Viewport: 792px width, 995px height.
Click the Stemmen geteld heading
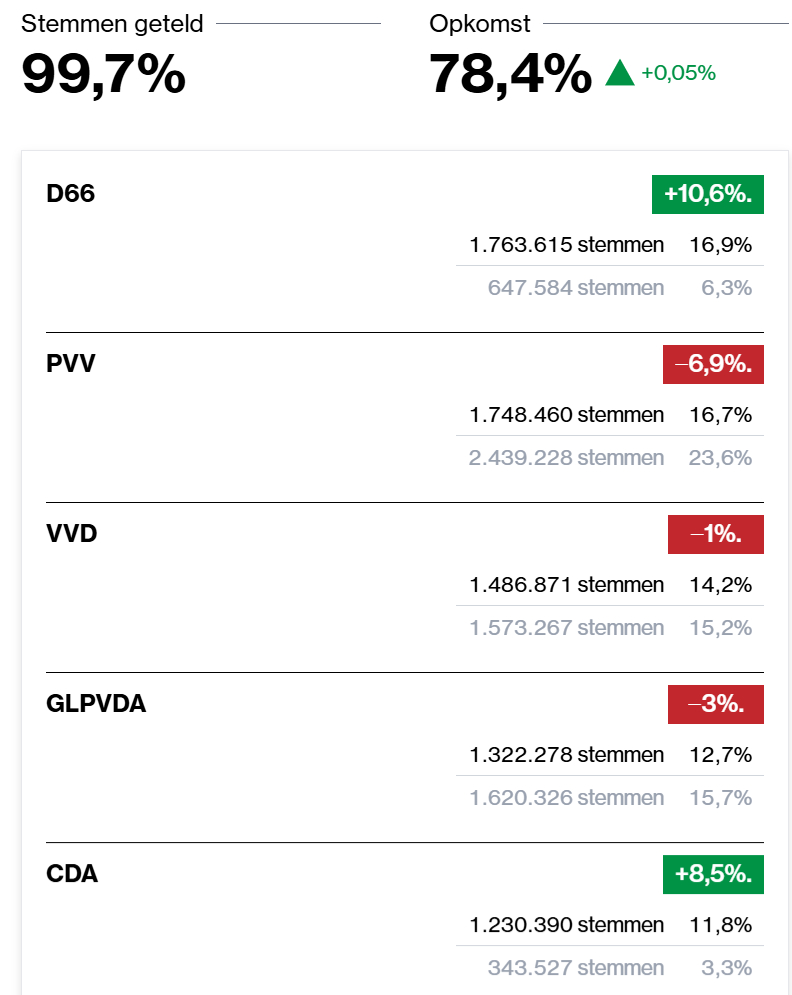(x=112, y=24)
